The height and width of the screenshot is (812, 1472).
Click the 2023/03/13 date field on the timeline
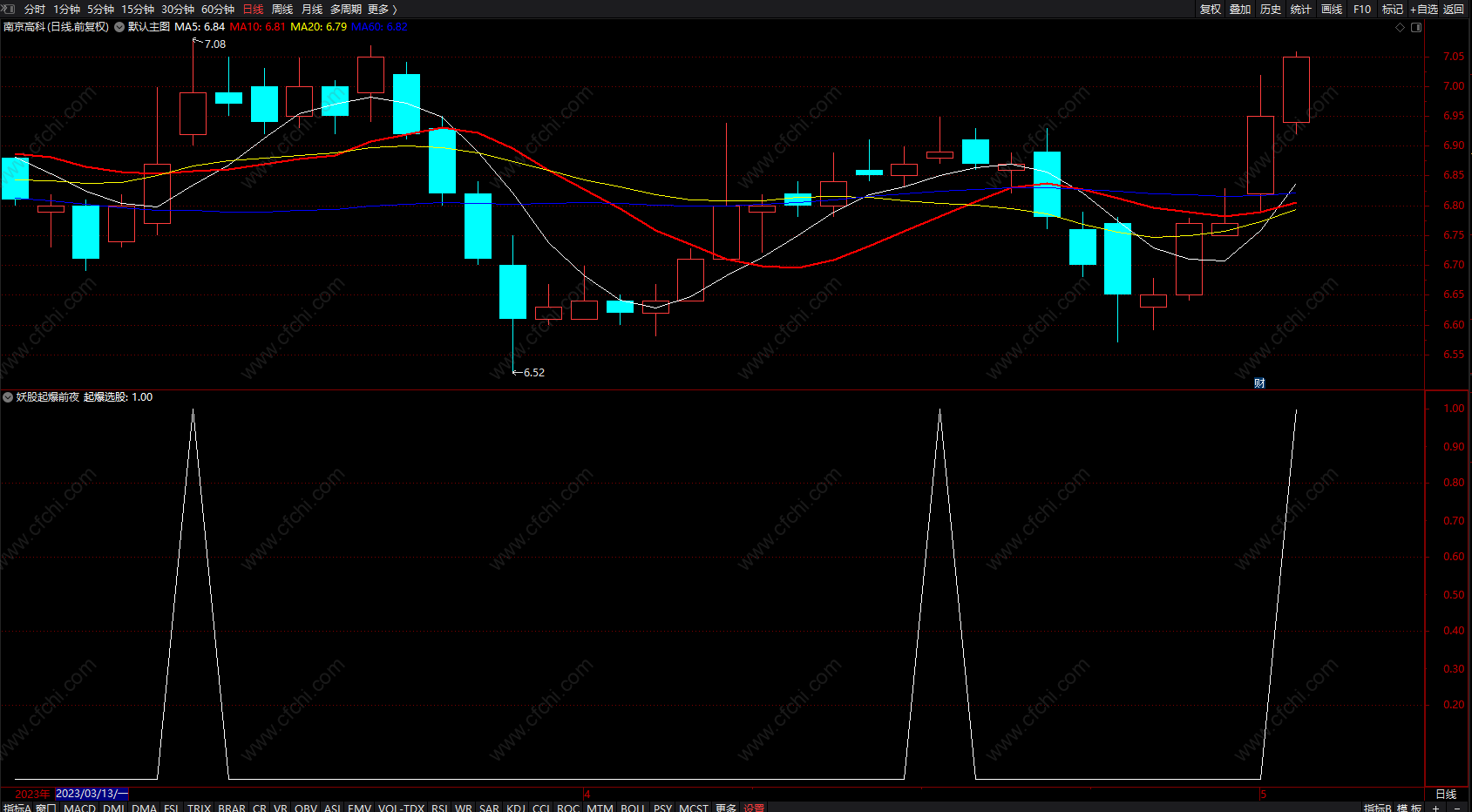click(92, 794)
